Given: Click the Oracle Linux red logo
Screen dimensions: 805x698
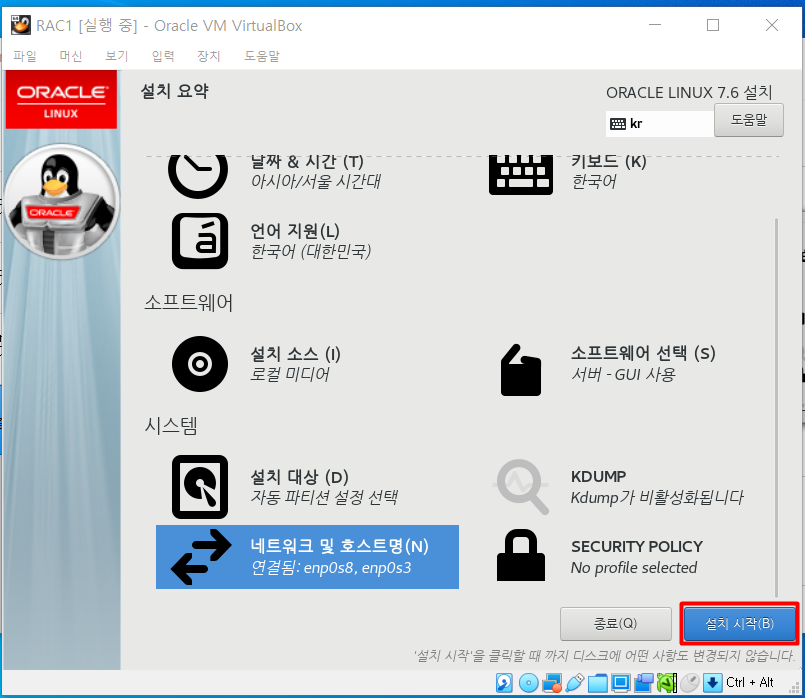Looking at the screenshot, I should (61, 100).
